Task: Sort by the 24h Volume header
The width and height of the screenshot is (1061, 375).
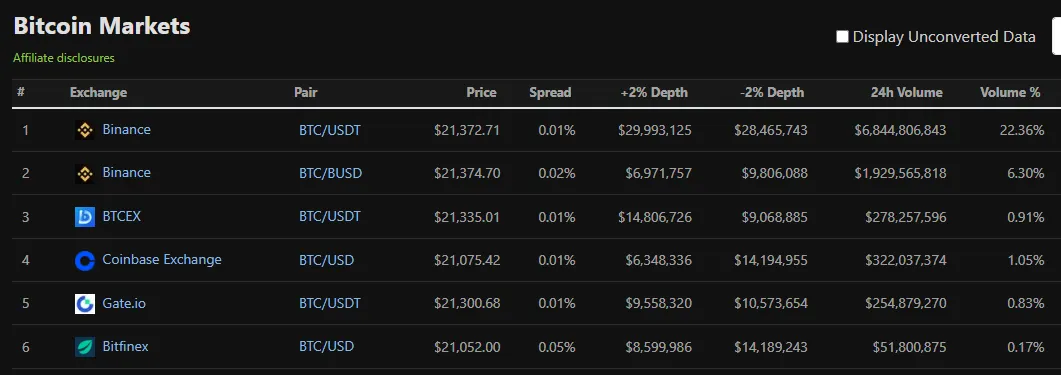Action: (906, 93)
